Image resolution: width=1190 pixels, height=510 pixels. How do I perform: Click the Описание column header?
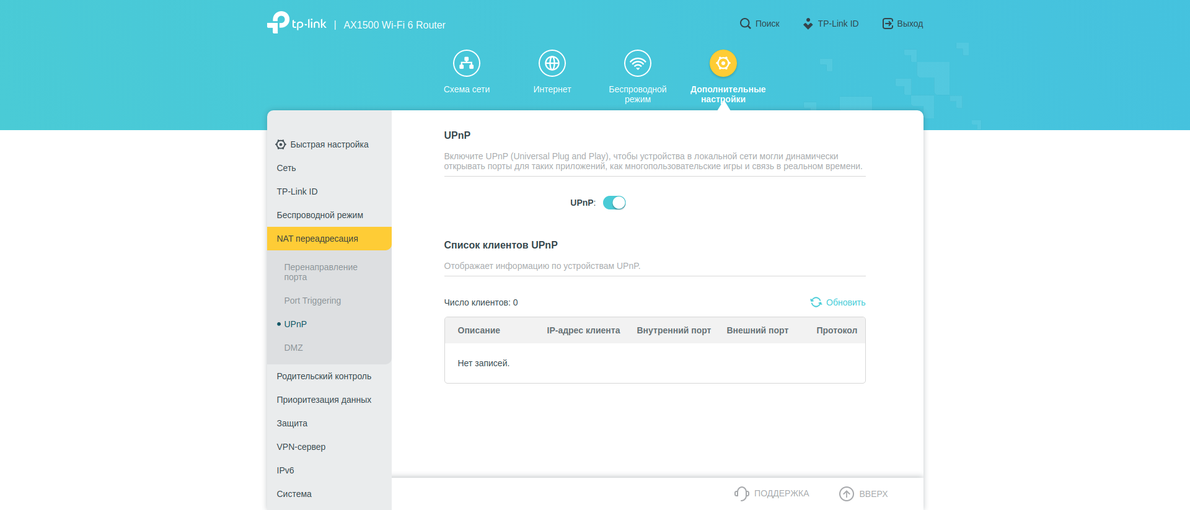(x=479, y=330)
